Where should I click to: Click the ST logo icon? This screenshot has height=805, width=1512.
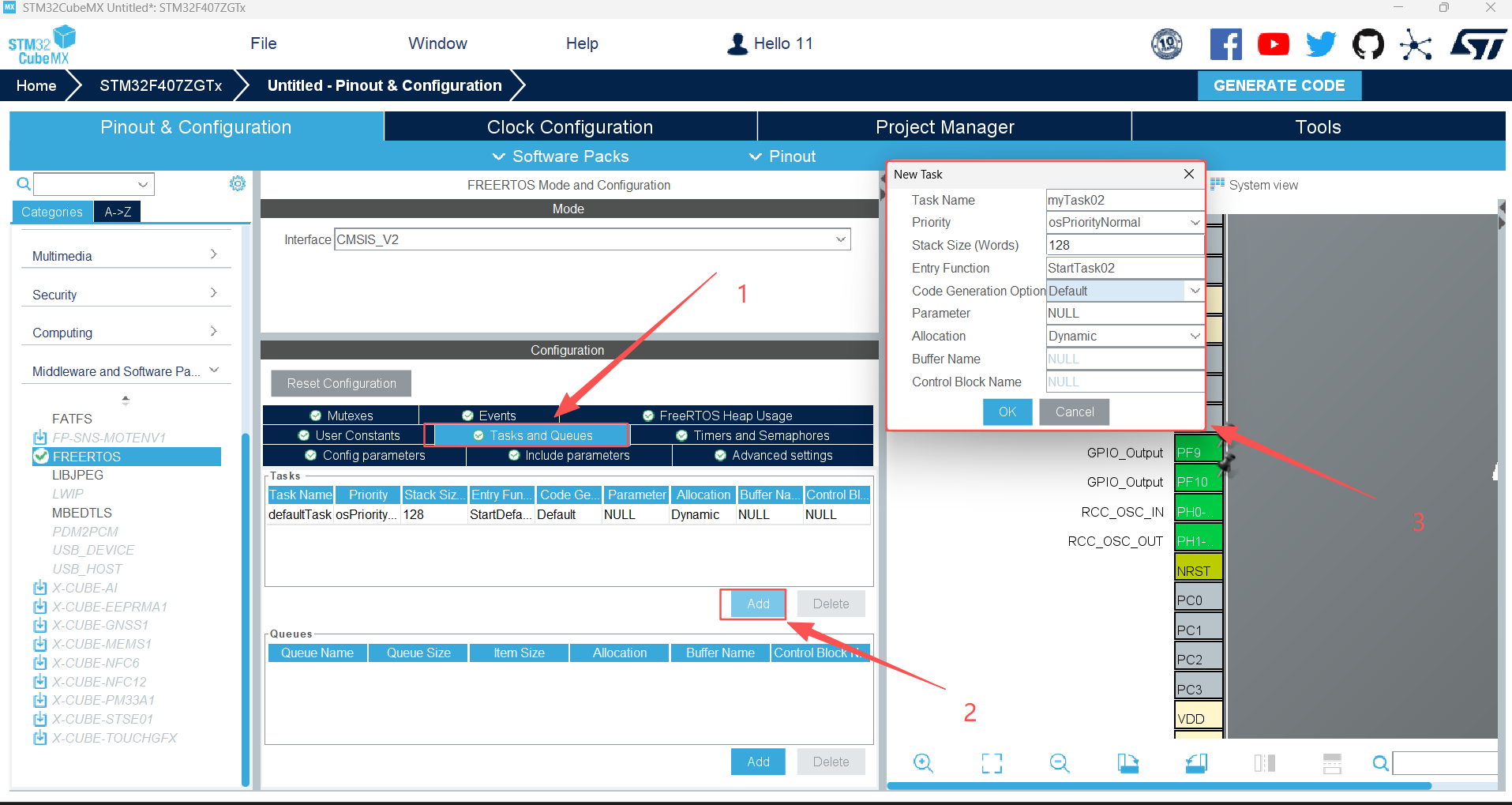pos(1478,44)
